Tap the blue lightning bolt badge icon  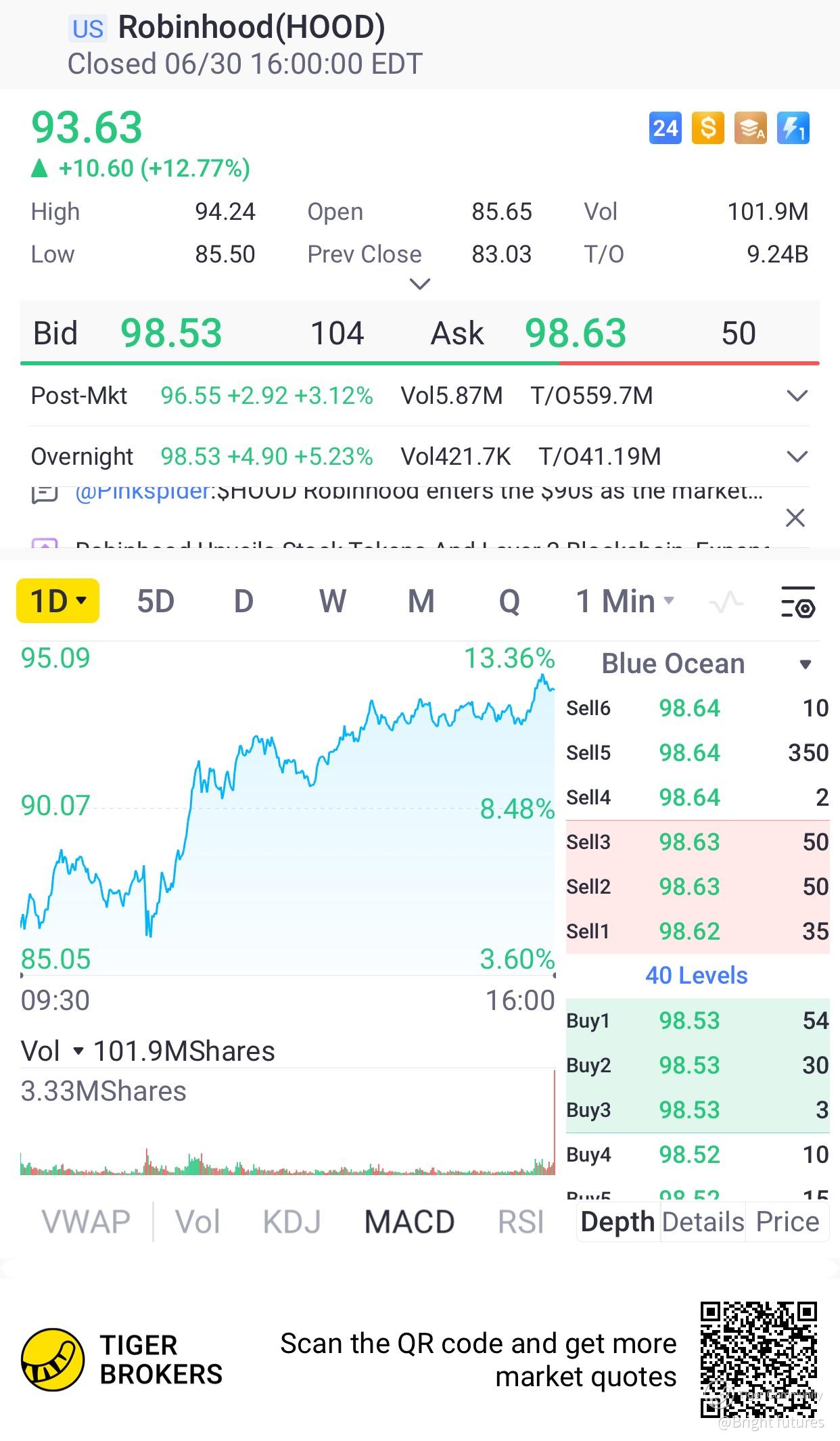793,128
